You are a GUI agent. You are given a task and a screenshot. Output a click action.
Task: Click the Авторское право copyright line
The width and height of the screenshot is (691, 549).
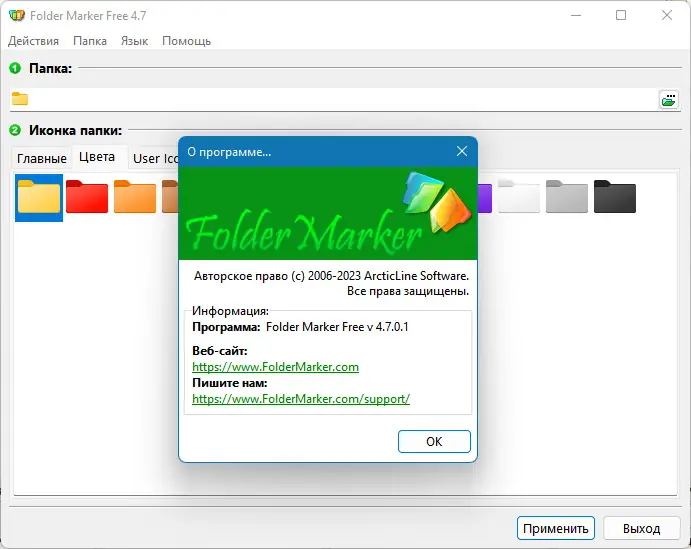pyautogui.click(x=331, y=276)
